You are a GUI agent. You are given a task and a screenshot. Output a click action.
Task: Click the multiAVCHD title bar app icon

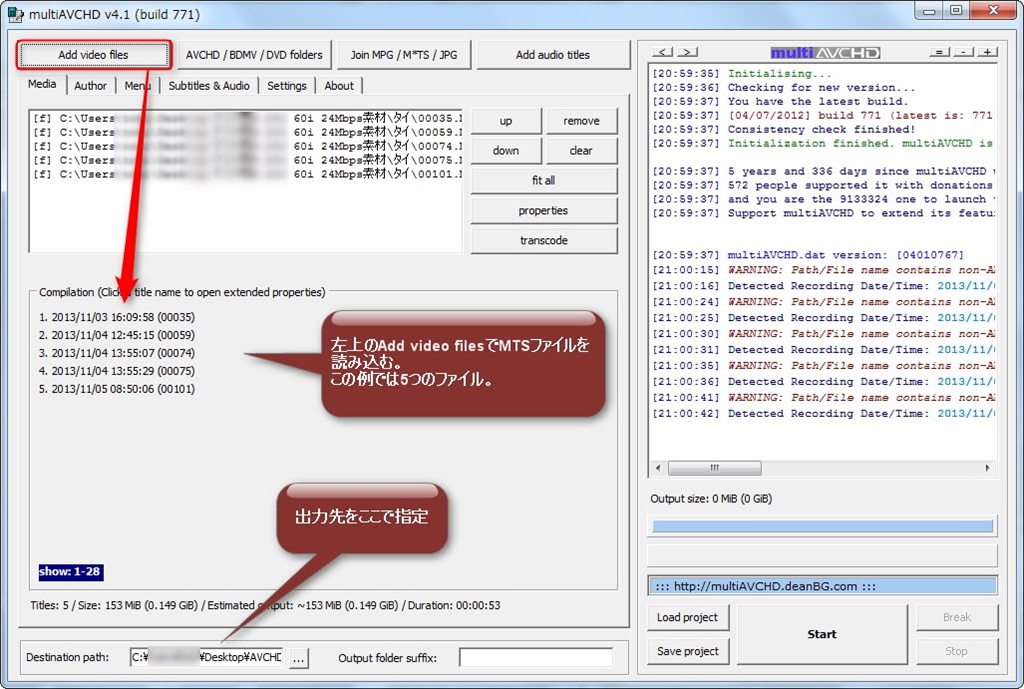[x=15, y=14]
